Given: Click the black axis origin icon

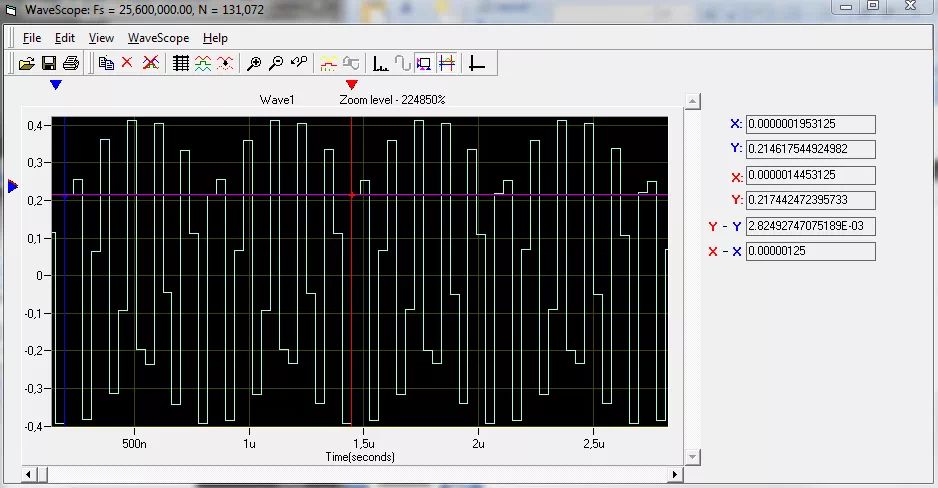Looking at the screenshot, I should [x=476, y=63].
